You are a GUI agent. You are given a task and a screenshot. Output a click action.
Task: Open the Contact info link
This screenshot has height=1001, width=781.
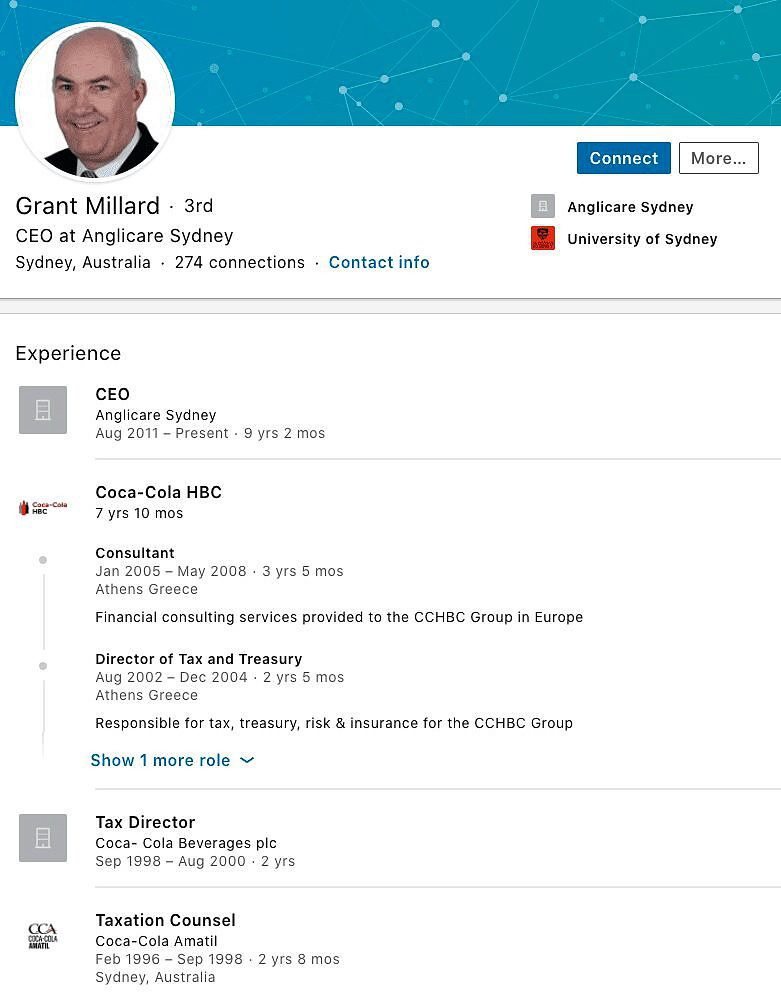tap(379, 262)
